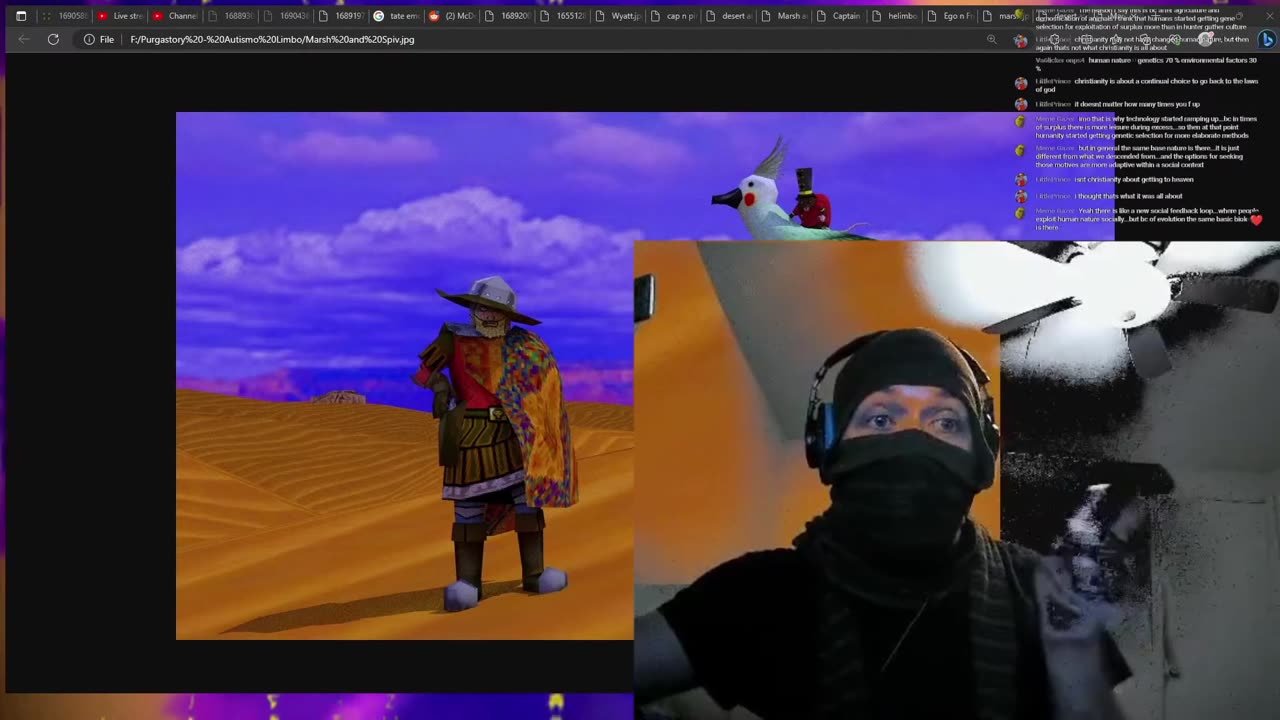Click chat message 'isnt christianity about getting to heaven'
The width and height of the screenshot is (1280, 720).
click(x=1134, y=179)
